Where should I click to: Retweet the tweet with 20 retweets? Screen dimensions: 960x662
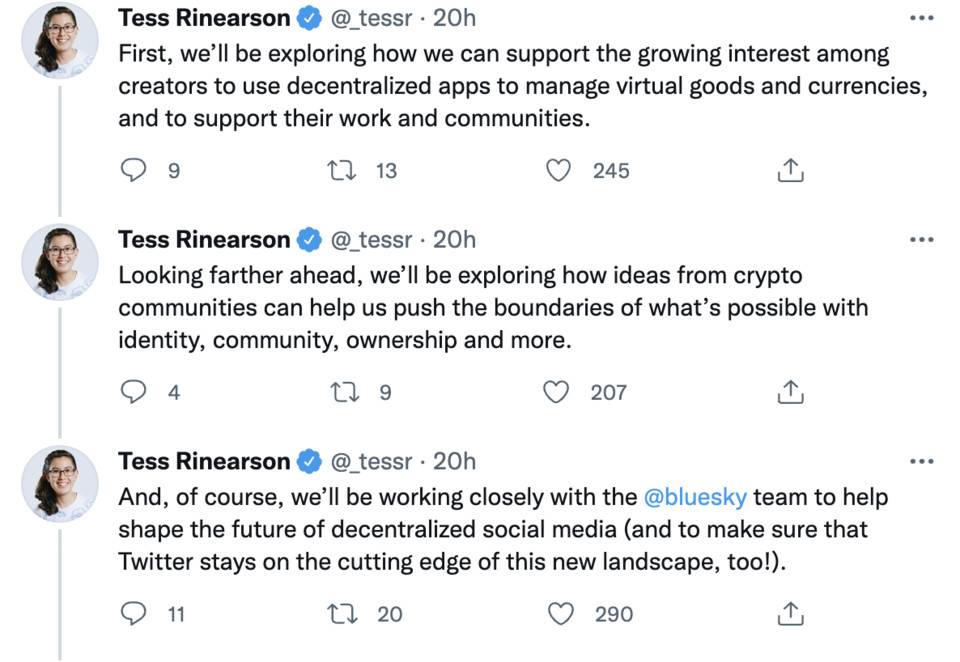342,614
